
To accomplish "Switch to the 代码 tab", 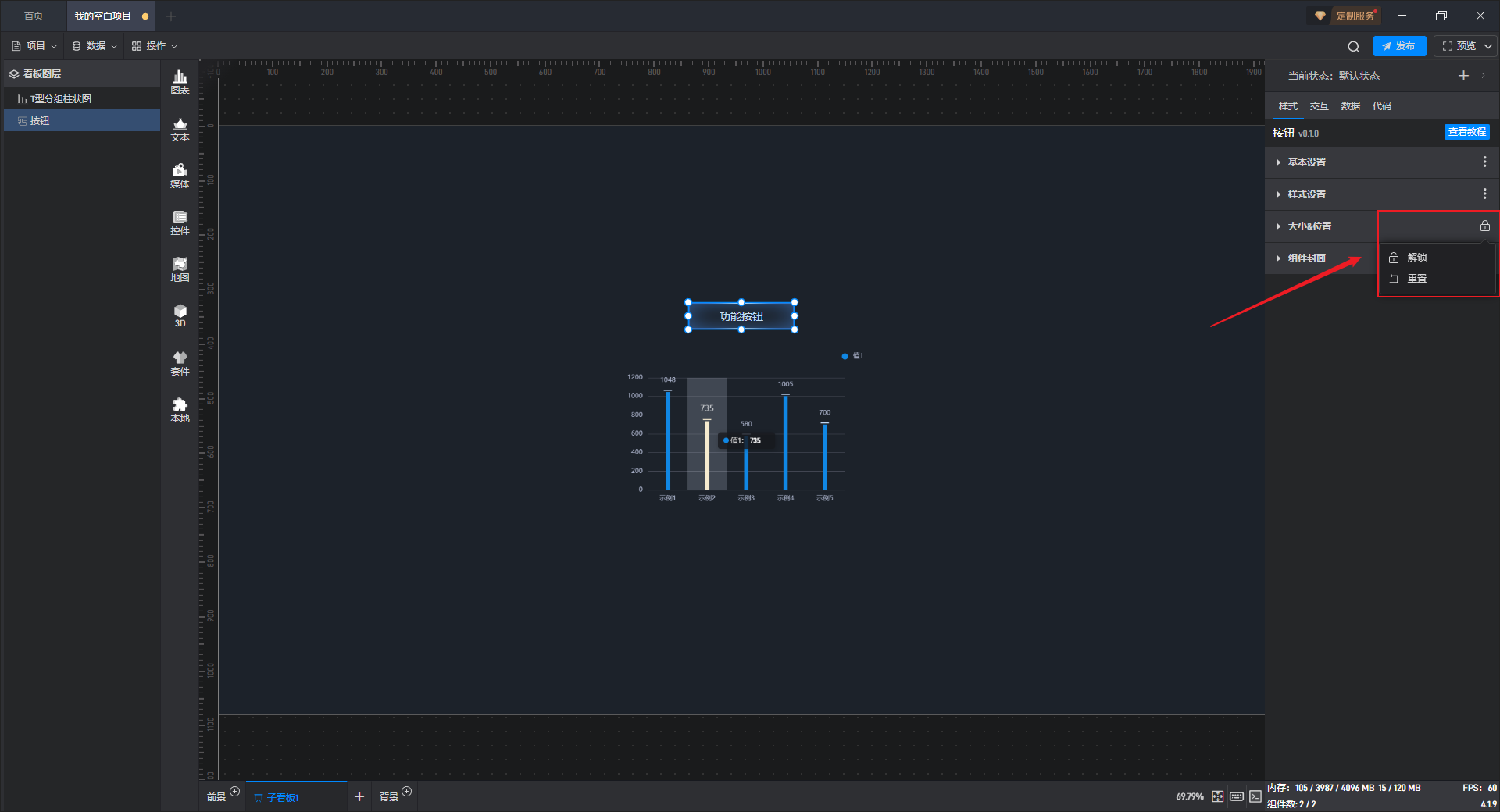I will (1382, 106).
